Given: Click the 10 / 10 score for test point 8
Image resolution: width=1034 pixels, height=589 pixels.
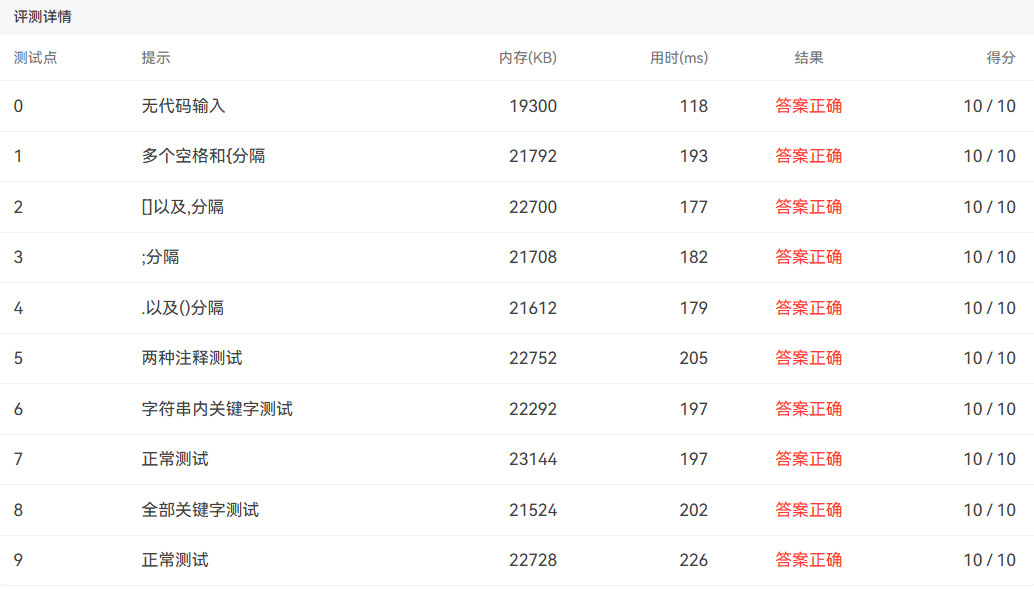Looking at the screenshot, I should click(x=988, y=510).
